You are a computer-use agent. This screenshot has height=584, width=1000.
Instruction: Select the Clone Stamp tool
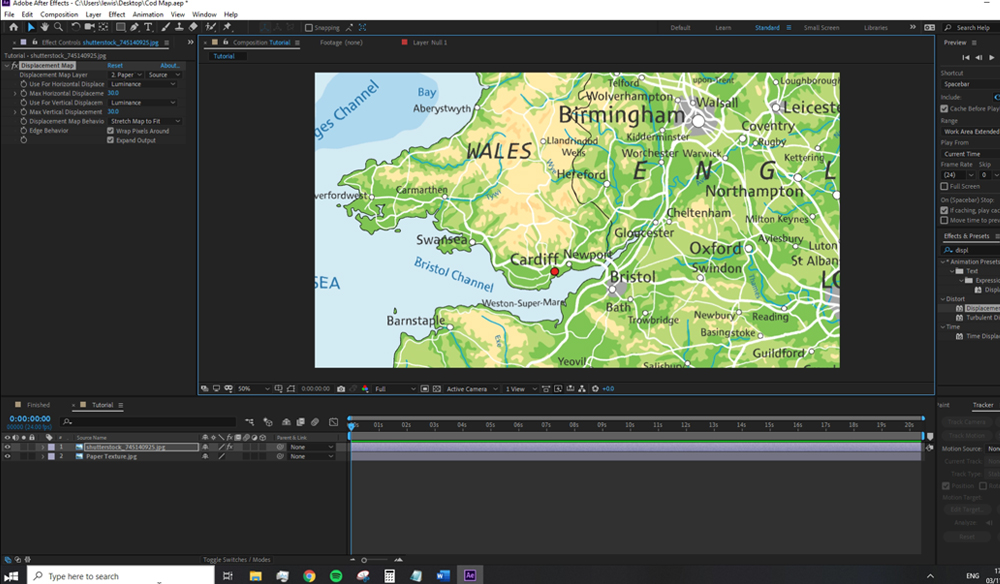coord(179,27)
